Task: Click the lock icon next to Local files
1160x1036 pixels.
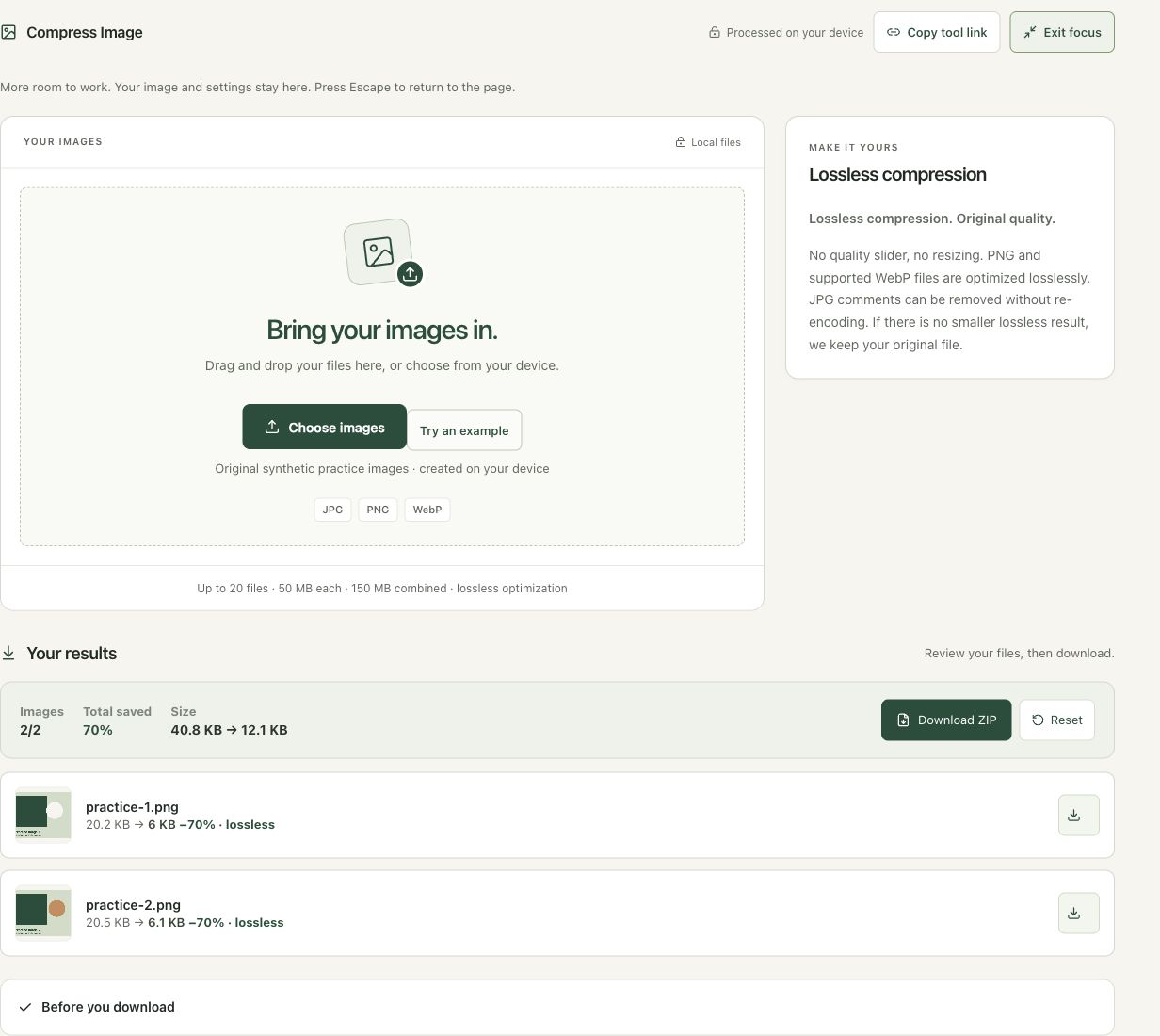Action: point(680,142)
